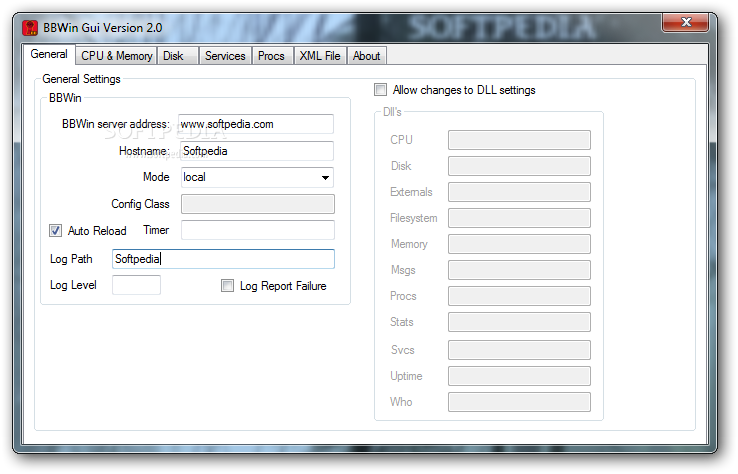Viewport: 738px width, 474px height.
Task: Open the Disk tab
Action: 178,56
